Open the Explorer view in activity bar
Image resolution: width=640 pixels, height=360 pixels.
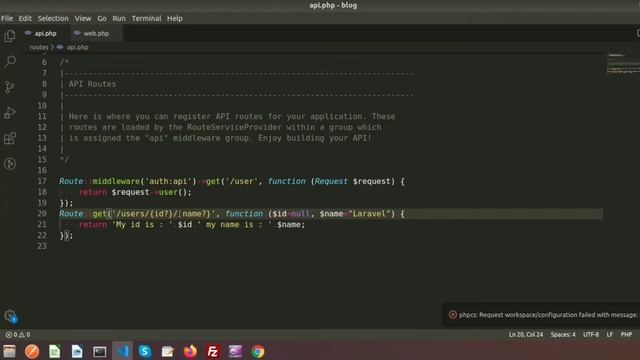tap(10, 36)
